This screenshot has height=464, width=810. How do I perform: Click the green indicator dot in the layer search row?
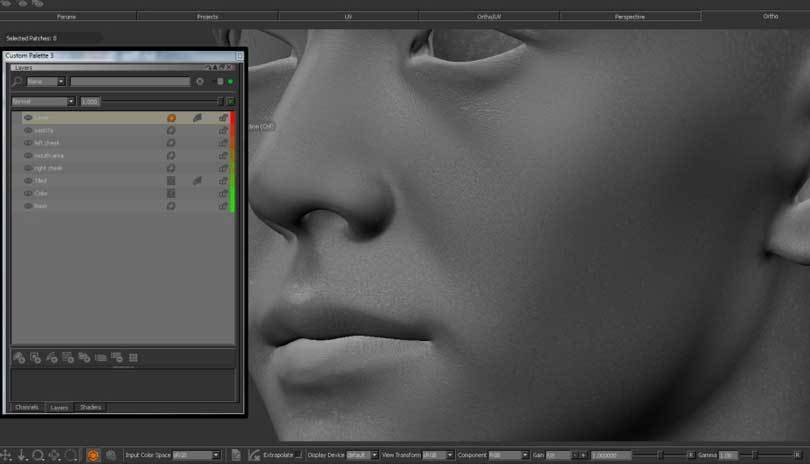pyautogui.click(x=230, y=82)
